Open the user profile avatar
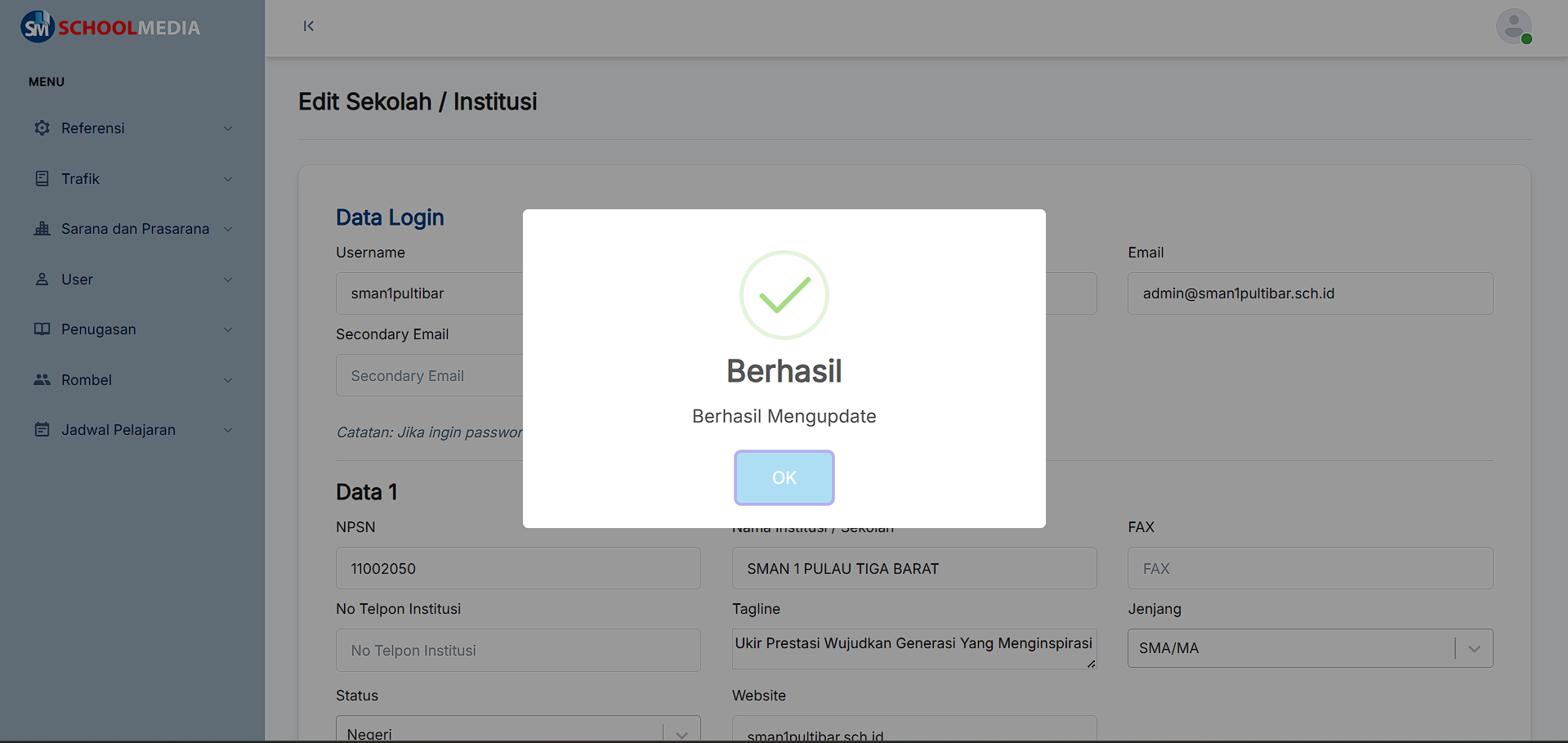 pos(1513,27)
